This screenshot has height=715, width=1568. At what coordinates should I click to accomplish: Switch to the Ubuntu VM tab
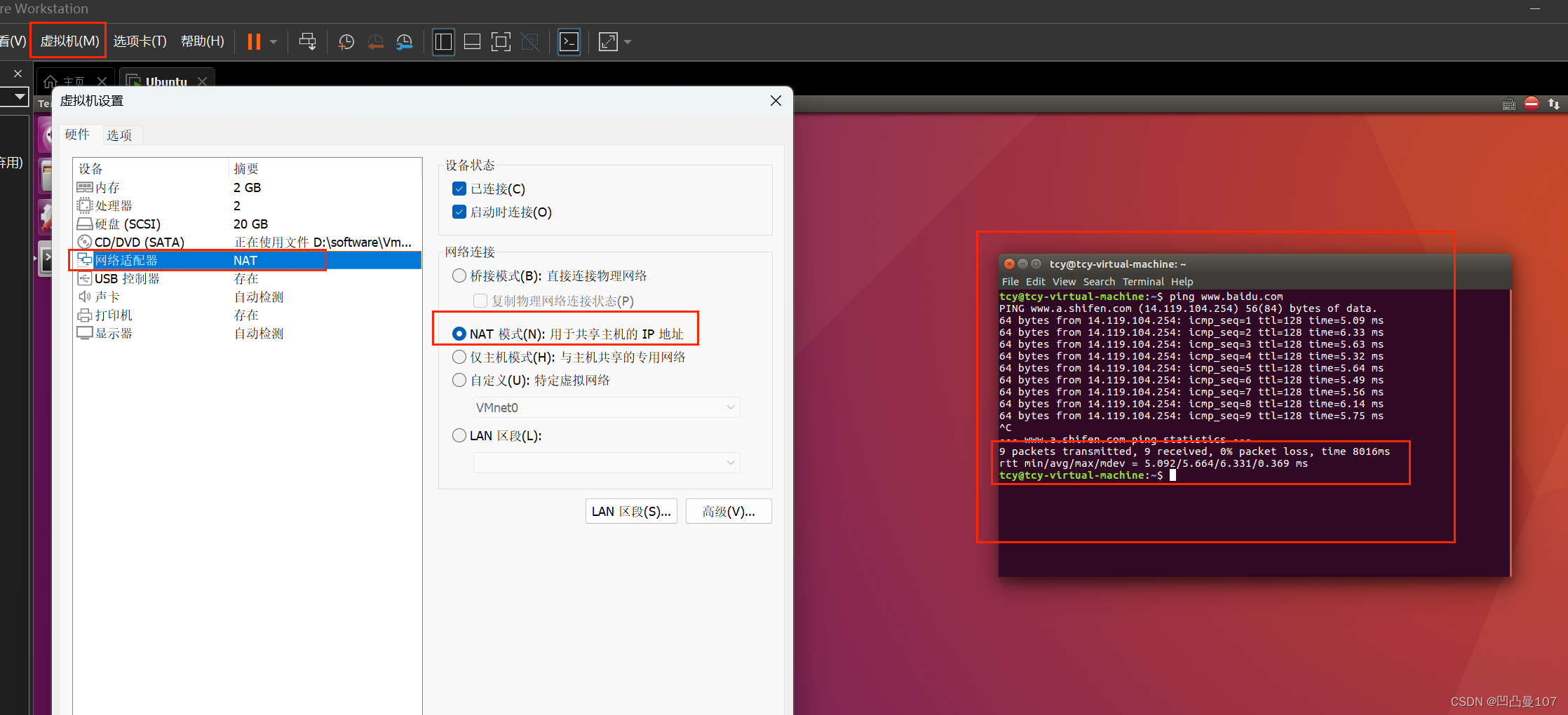click(166, 81)
